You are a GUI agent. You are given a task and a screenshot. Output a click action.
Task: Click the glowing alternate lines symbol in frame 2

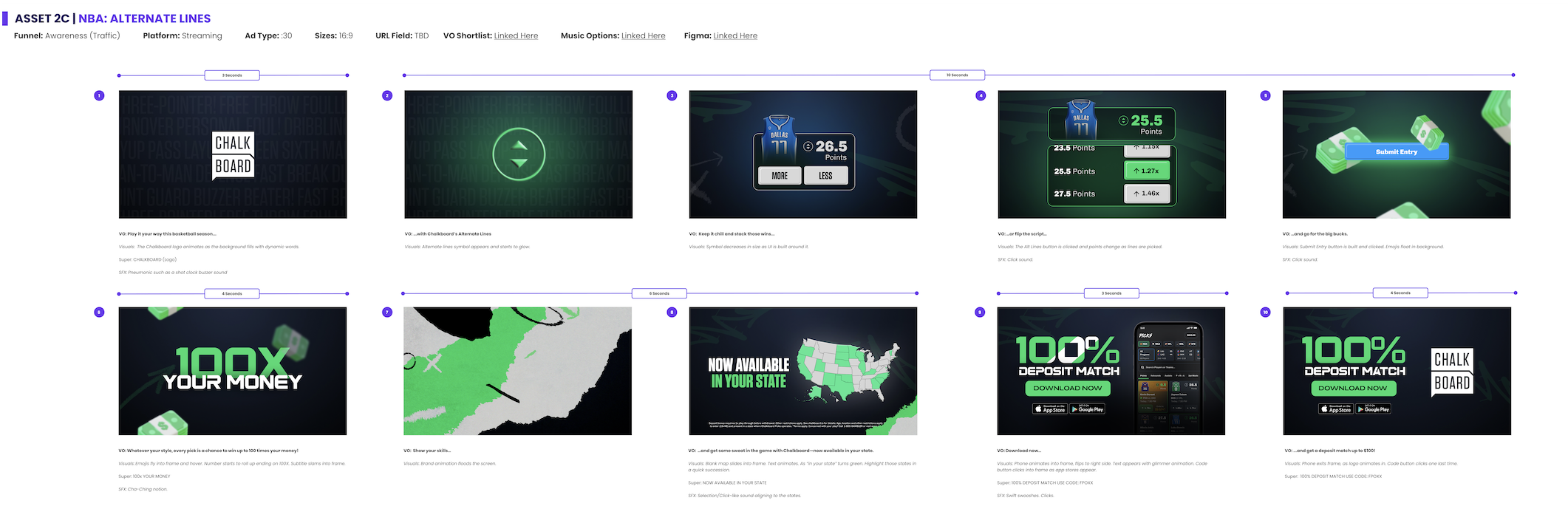point(519,154)
